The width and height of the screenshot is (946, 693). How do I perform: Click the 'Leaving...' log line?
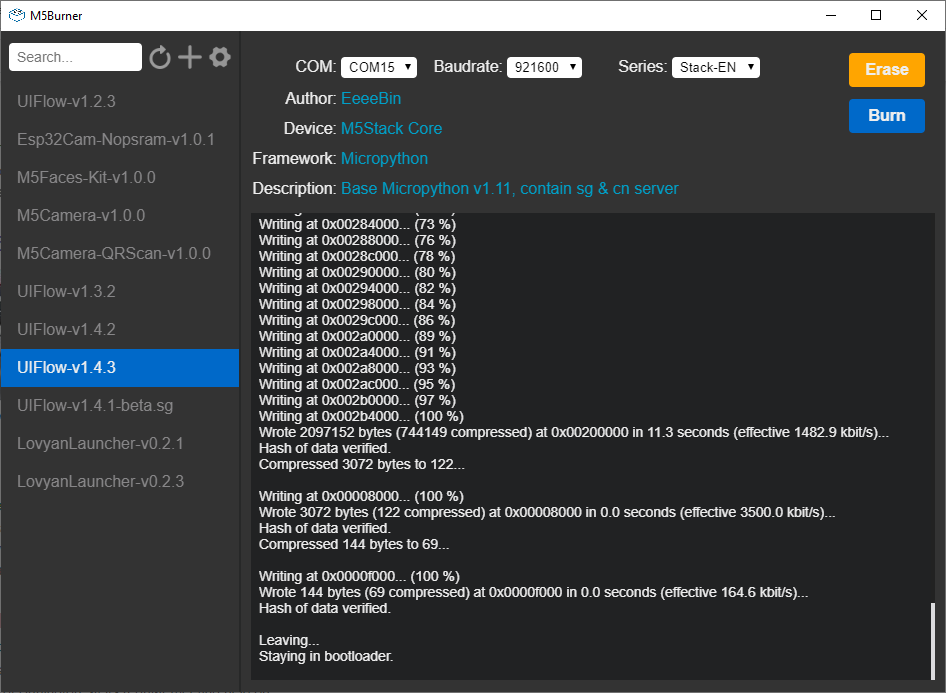click(289, 641)
